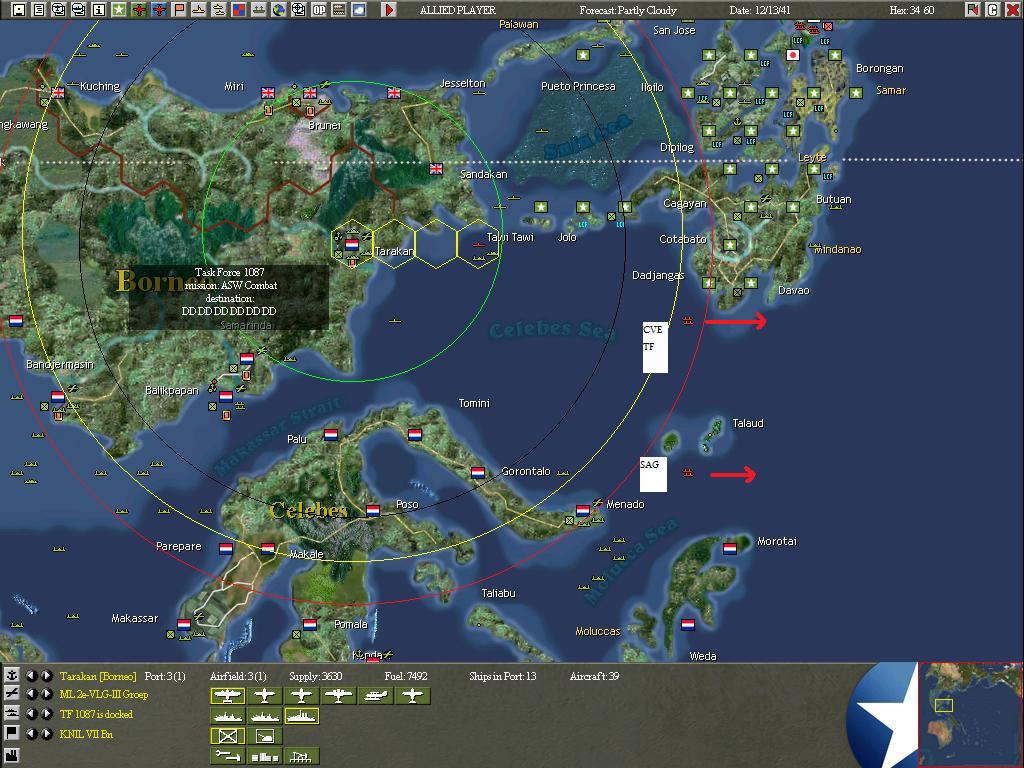
Task: Click the Dutch flag at Morotai
Action: (729, 549)
